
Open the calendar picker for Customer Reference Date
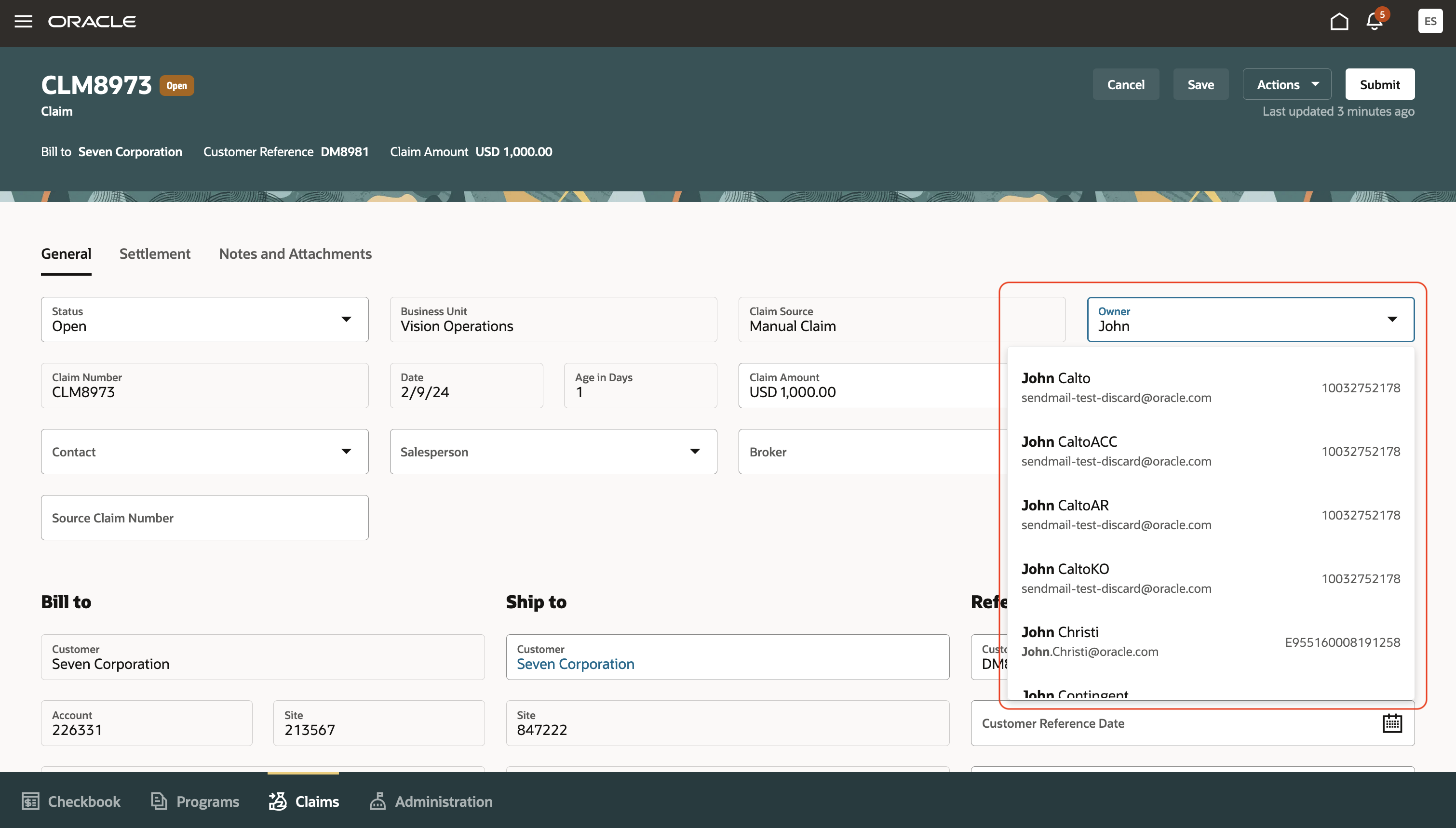pyautogui.click(x=1392, y=723)
